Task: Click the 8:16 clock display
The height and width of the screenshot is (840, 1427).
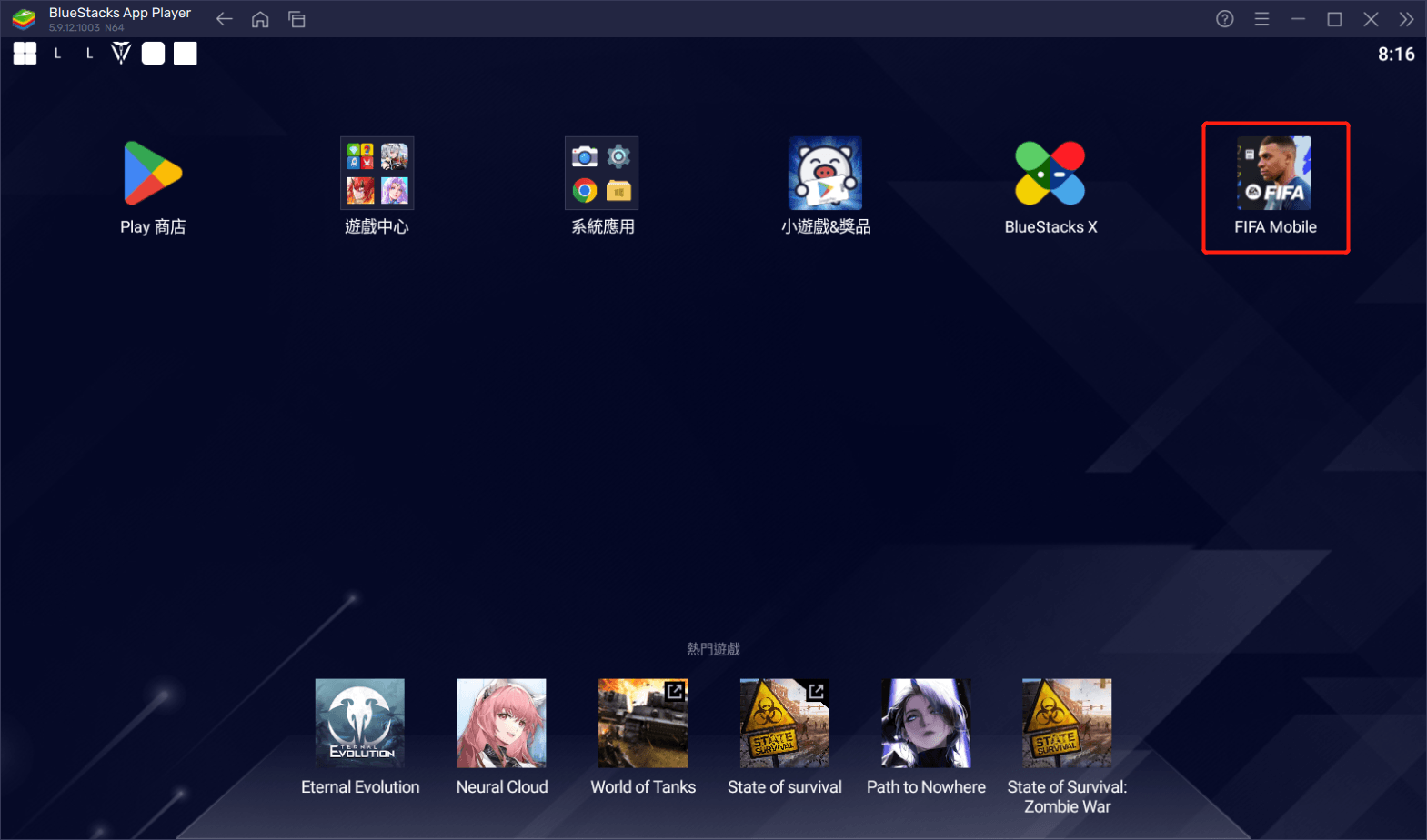Action: click(x=1396, y=55)
